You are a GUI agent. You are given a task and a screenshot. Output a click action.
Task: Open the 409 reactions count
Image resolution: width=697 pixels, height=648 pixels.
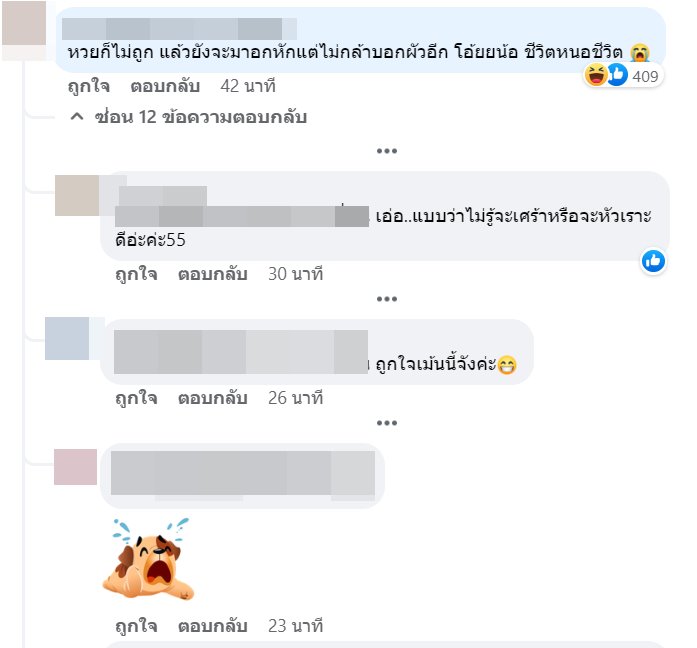[645, 76]
